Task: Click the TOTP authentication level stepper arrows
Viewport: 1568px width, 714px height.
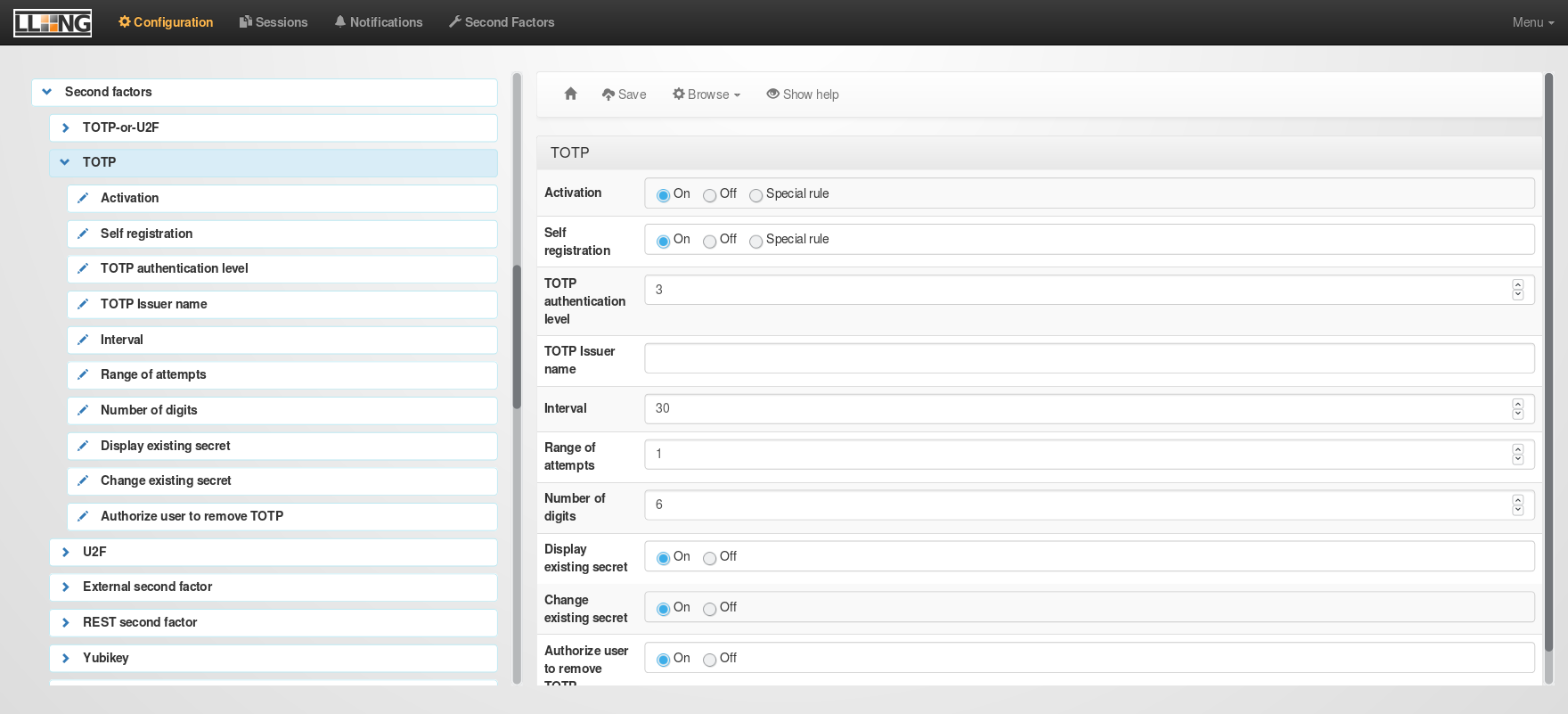Action: [1518, 290]
